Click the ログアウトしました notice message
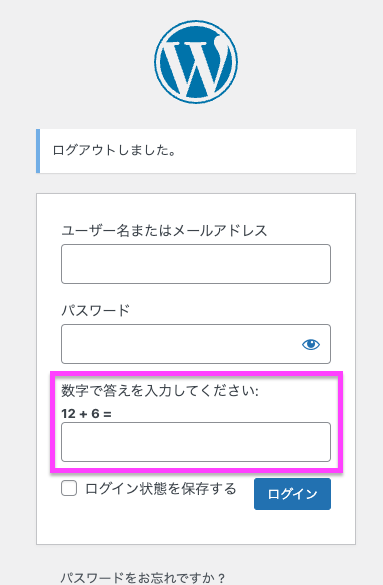The height and width of the screenshot is (585, 383). coord(114,150)
